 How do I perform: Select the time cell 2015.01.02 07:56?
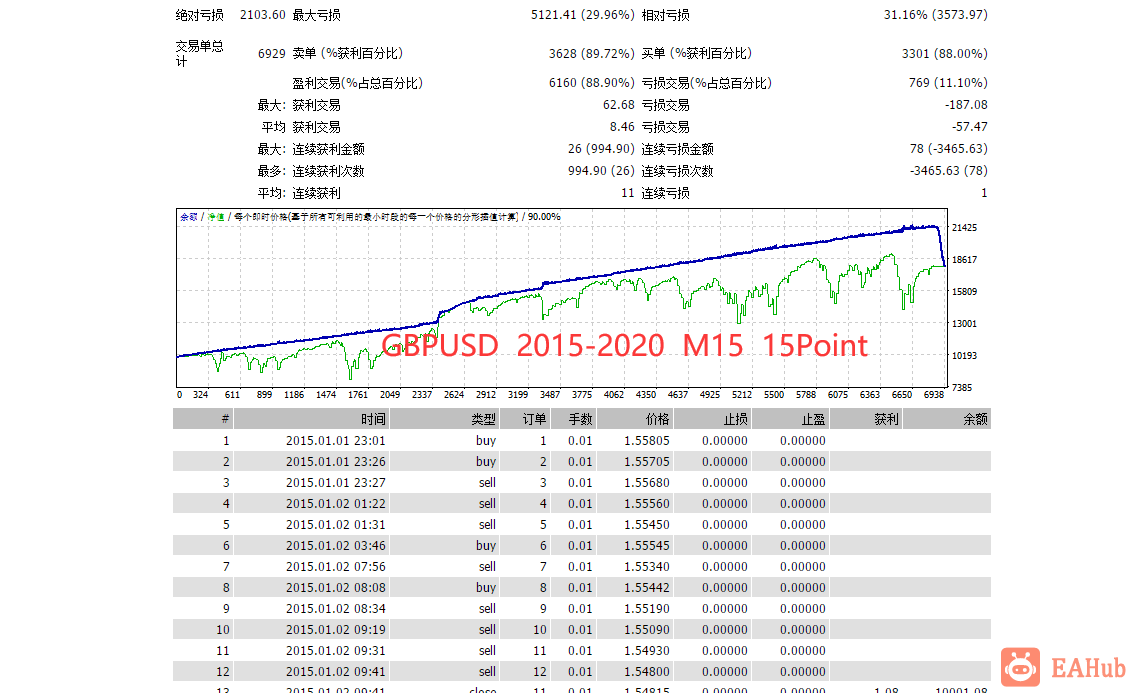(x=335, y=566)
